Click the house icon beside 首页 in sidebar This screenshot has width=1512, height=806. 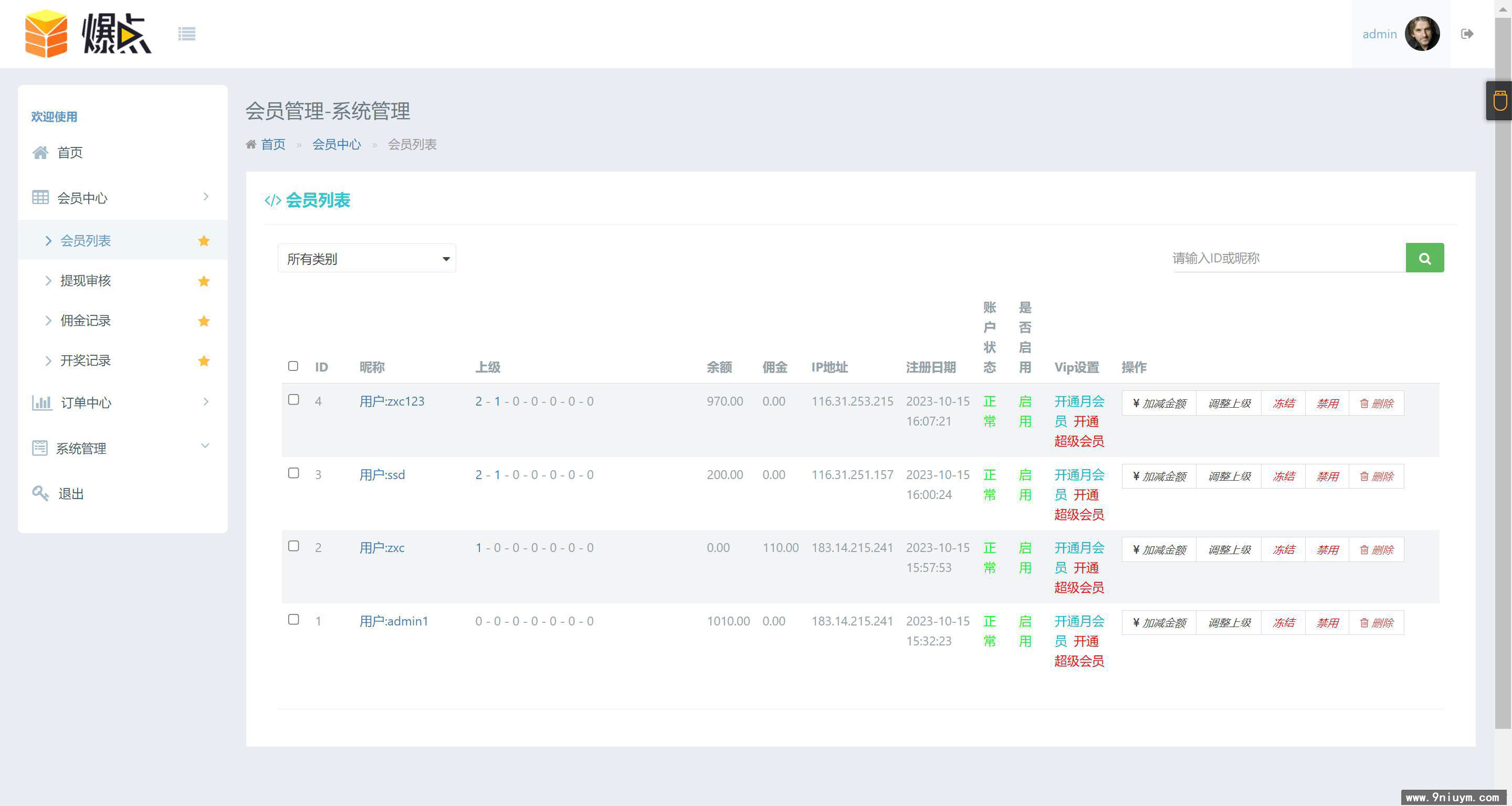pos(40,153)
